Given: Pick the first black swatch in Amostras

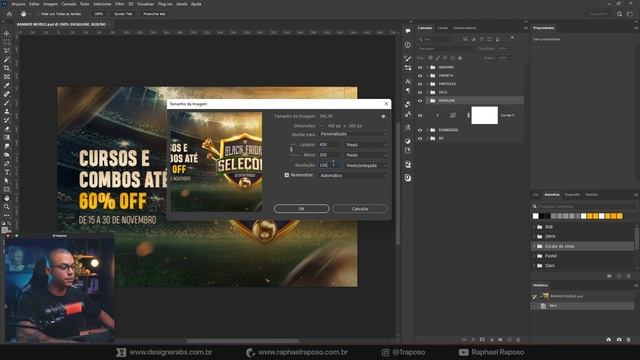Looking at the screenshot, I should 542,216.
